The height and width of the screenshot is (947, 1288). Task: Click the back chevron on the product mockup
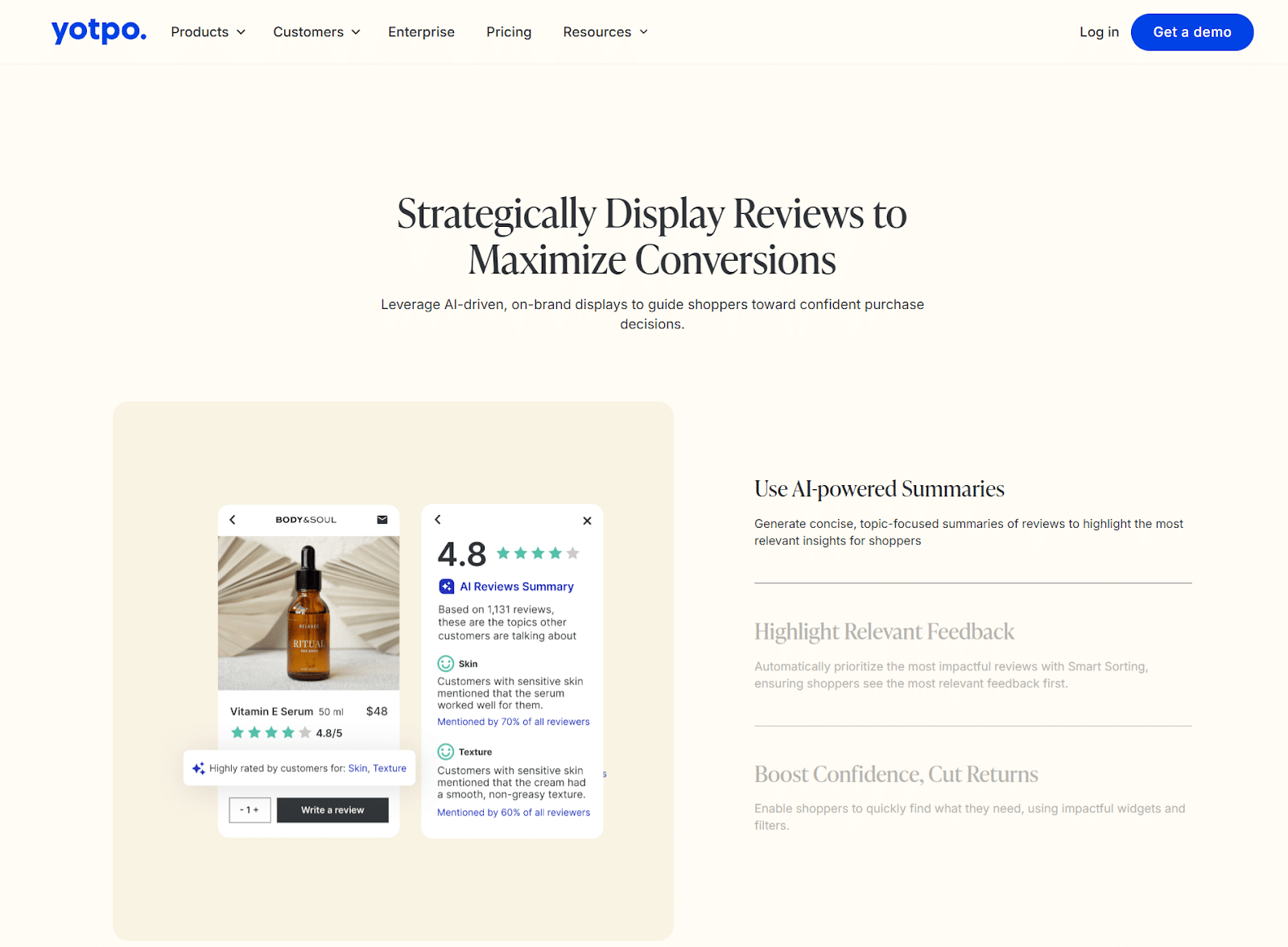(x=233, y=519)
